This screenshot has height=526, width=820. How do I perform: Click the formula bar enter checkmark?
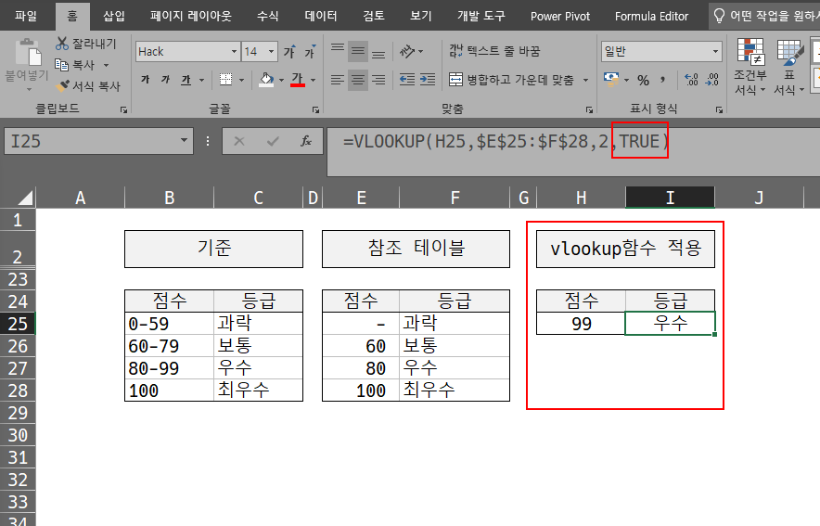(272, 141)
